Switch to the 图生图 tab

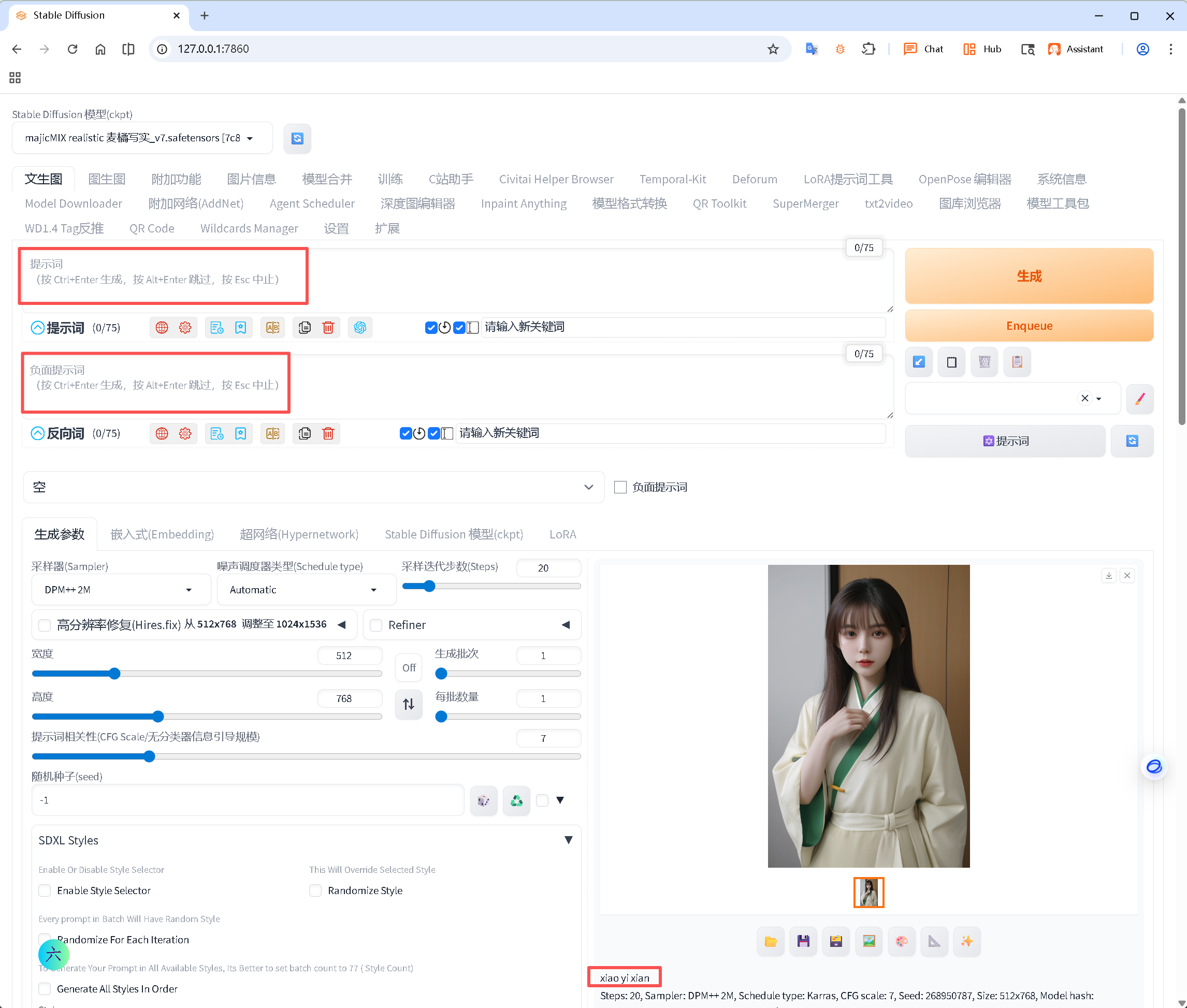107,180
